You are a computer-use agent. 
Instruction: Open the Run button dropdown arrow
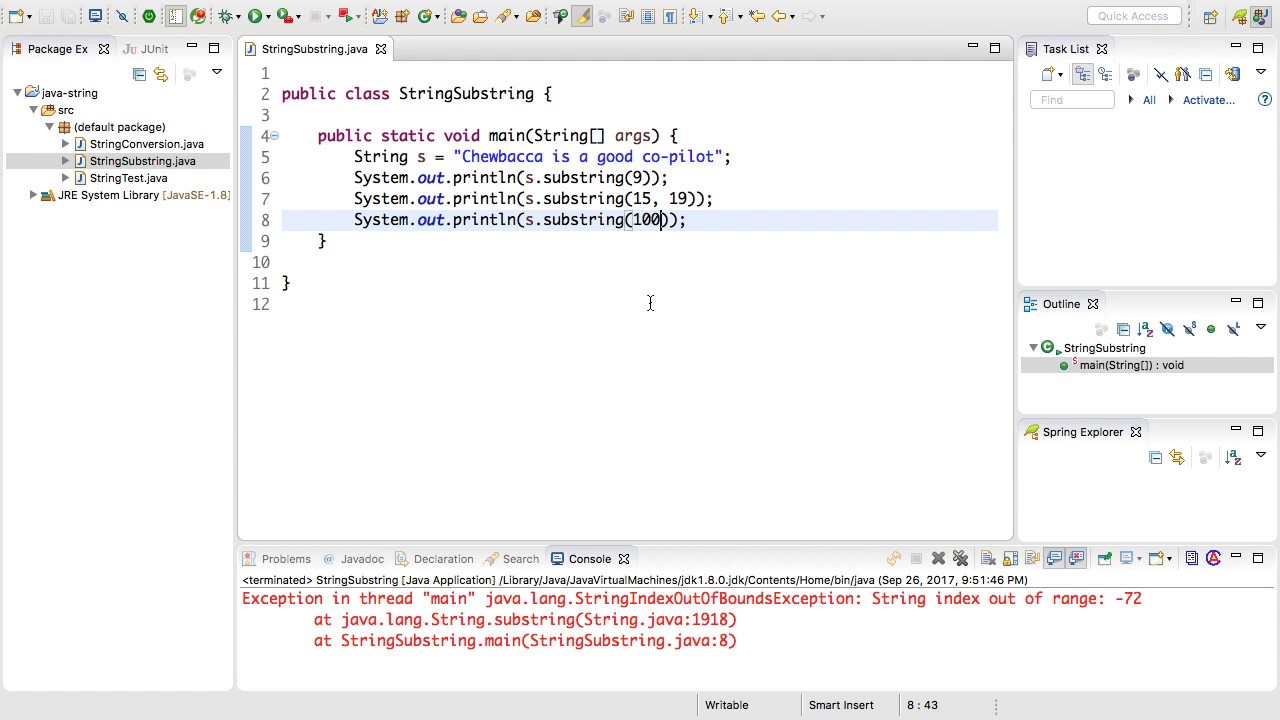click(268, 17)
